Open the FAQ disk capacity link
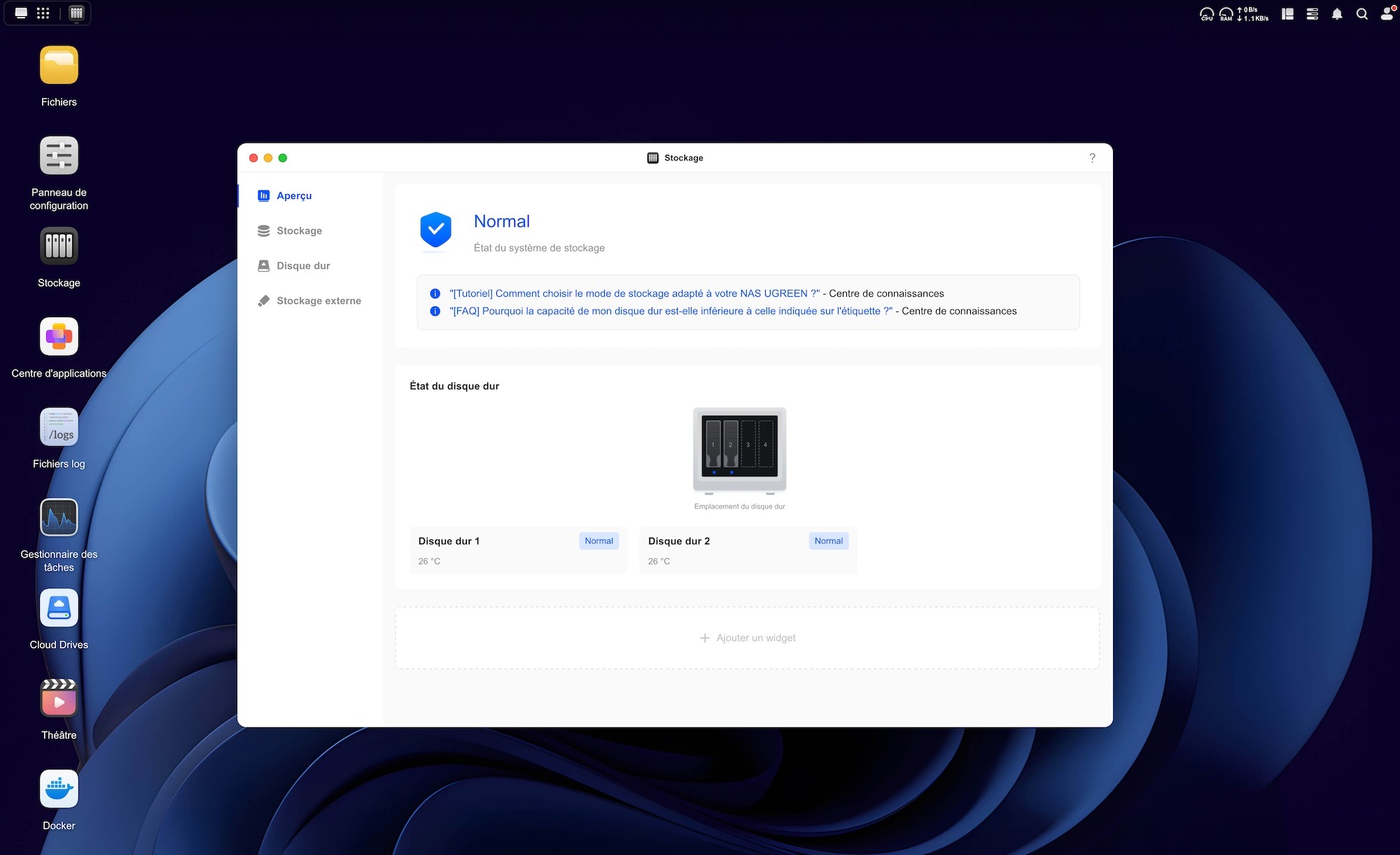This screenshot has width=1400, height=855. 671,311
